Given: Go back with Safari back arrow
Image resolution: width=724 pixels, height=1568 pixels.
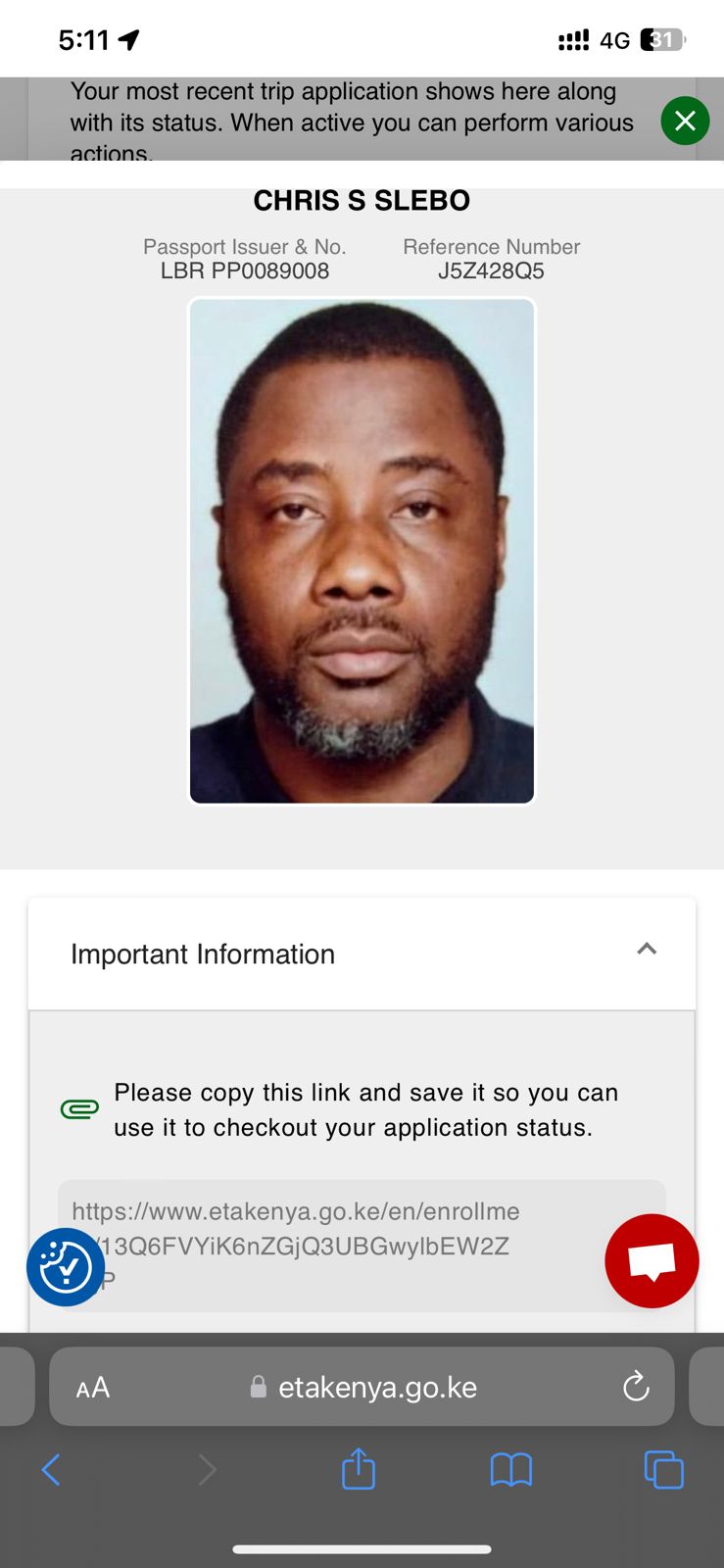Looking at the screenshot, I should point(51,1469).
